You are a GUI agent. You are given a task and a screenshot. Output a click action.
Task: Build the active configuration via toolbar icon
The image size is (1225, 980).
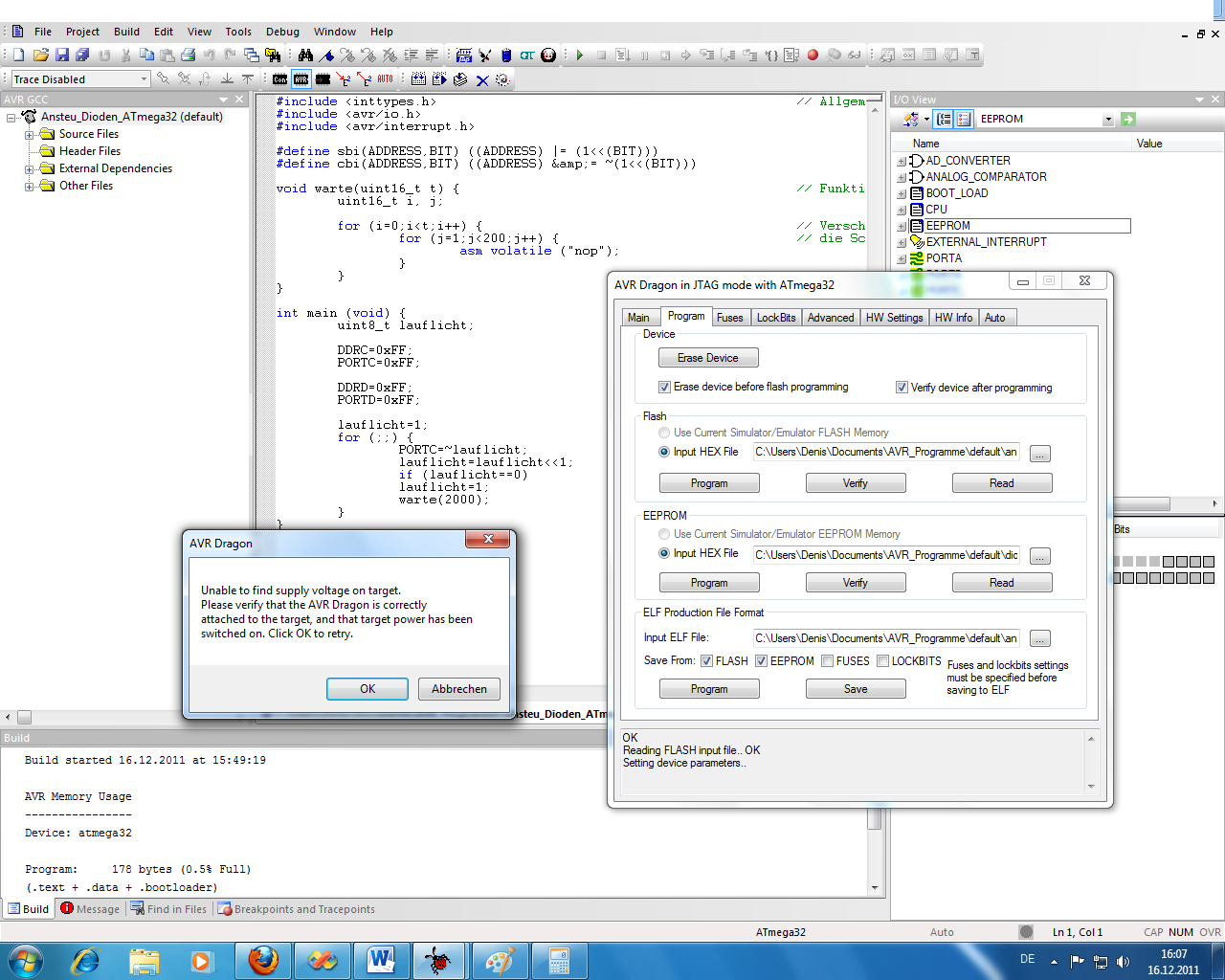pyautogui.click(x=418, y=79)
